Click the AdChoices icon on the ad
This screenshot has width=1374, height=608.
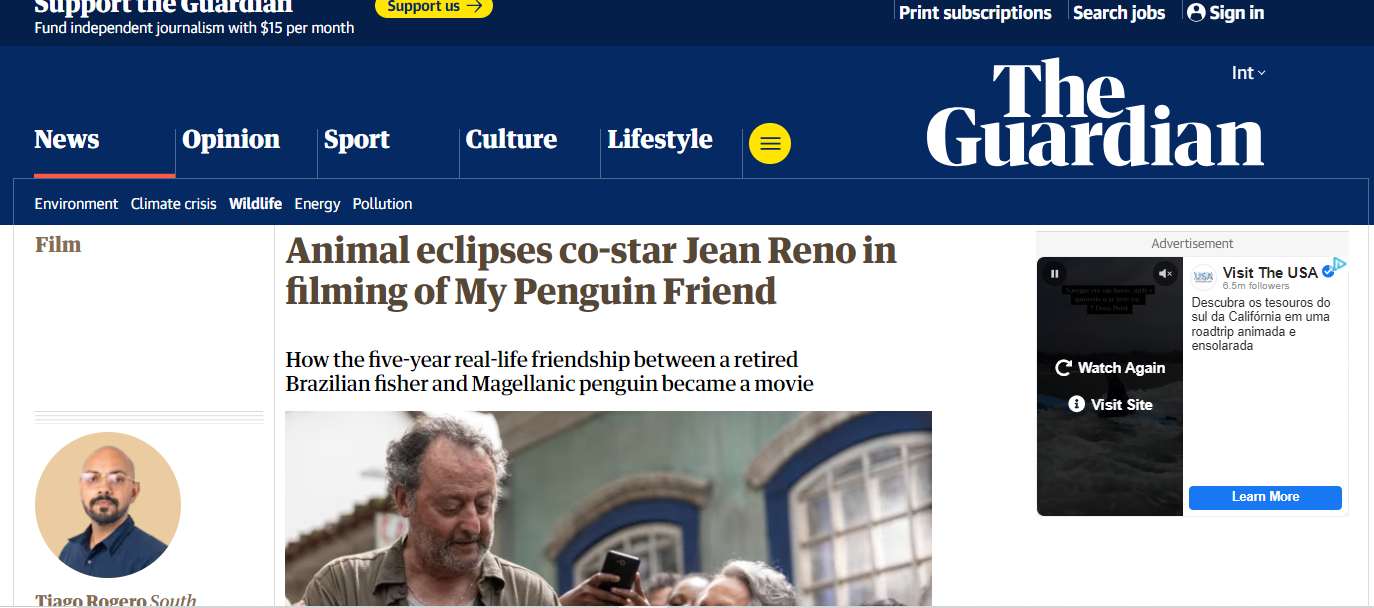click(1339, 264)
